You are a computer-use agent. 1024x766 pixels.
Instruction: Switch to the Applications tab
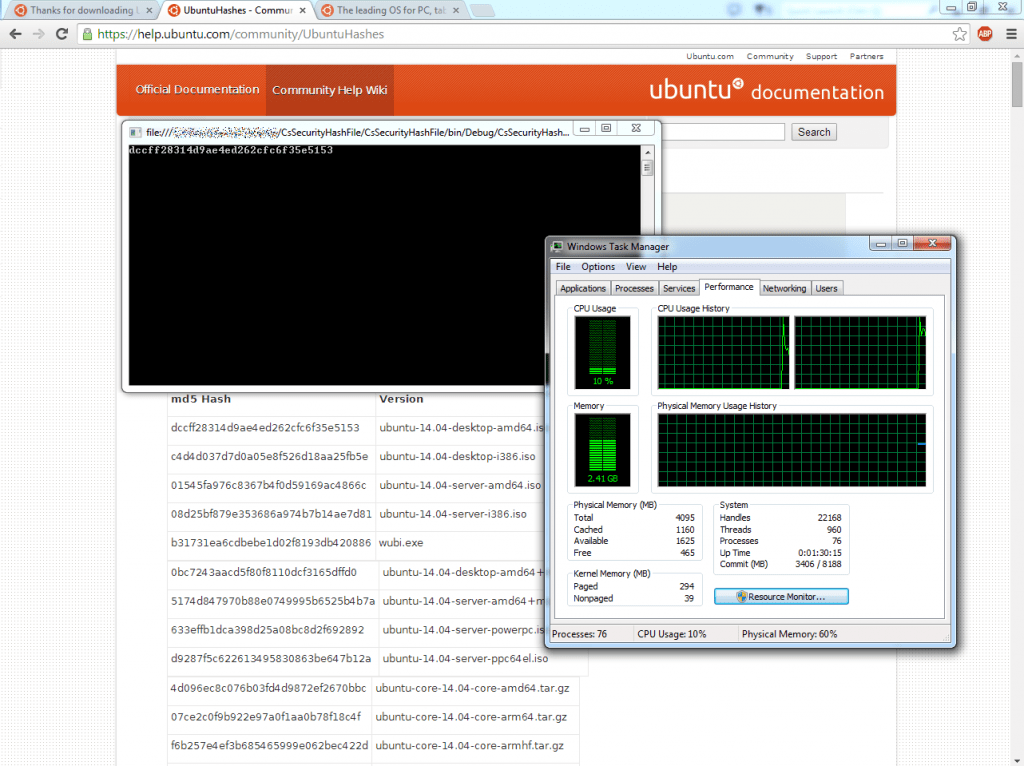point(583,288)
